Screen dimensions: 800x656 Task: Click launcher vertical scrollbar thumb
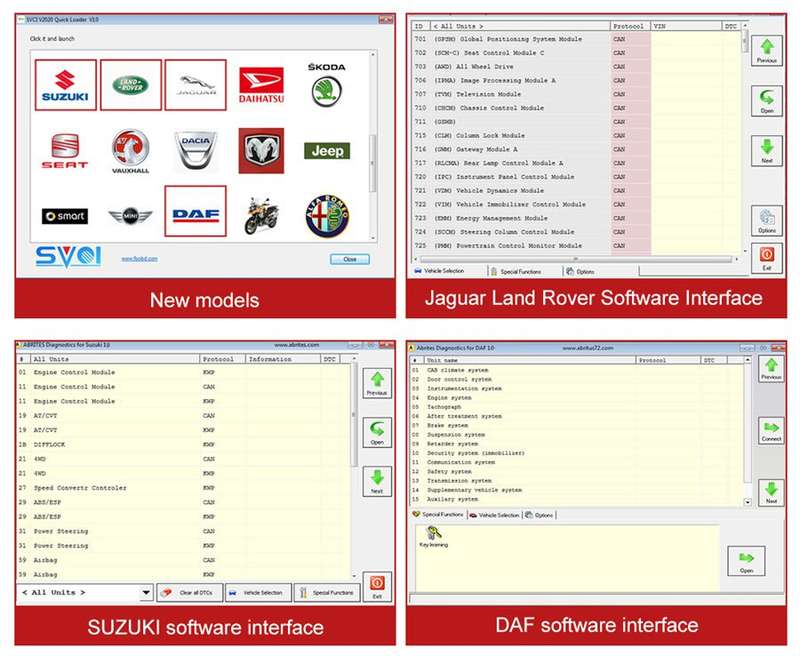[372, 163]
